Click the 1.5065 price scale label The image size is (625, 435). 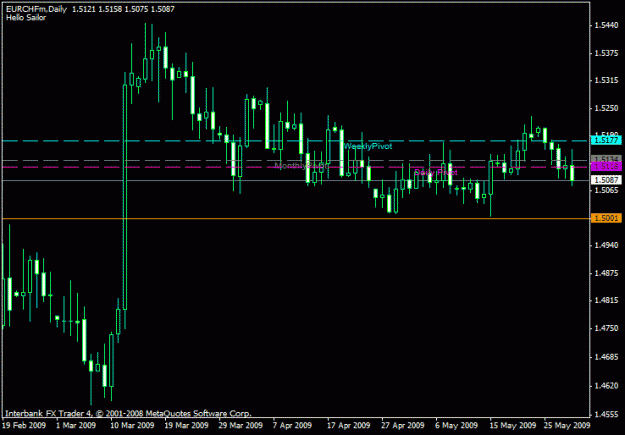[606, 190]
